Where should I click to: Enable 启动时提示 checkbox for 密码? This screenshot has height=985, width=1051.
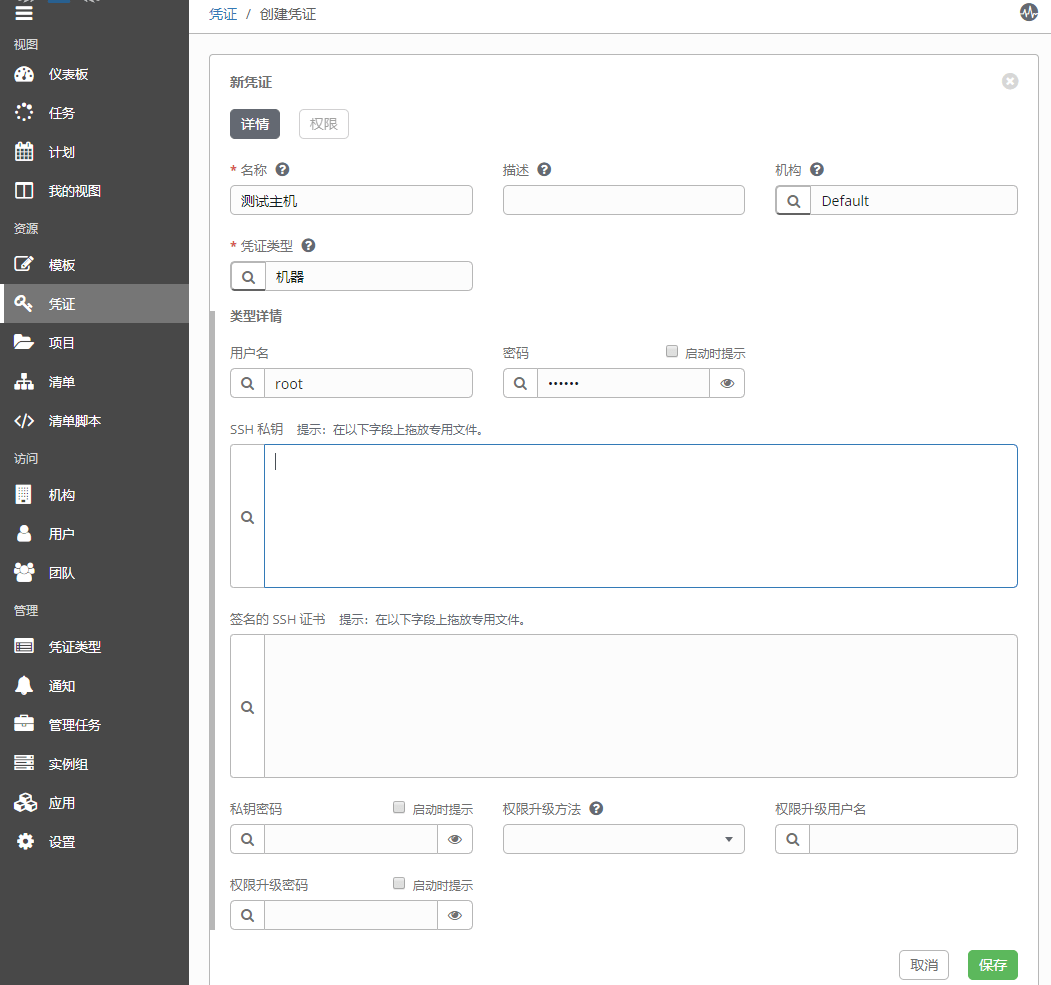(672, 352)
